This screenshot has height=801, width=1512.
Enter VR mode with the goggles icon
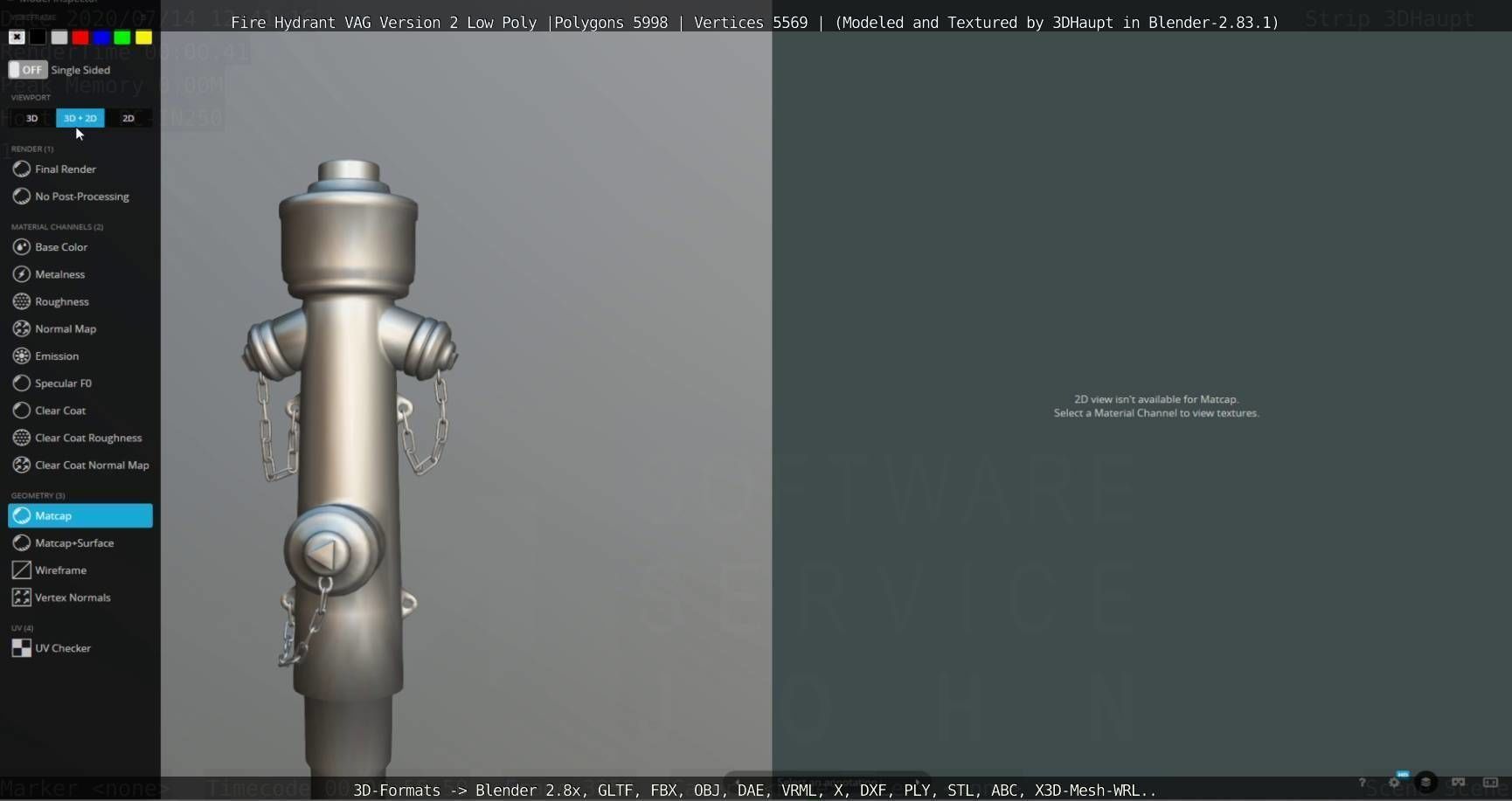pos(1458,782)
